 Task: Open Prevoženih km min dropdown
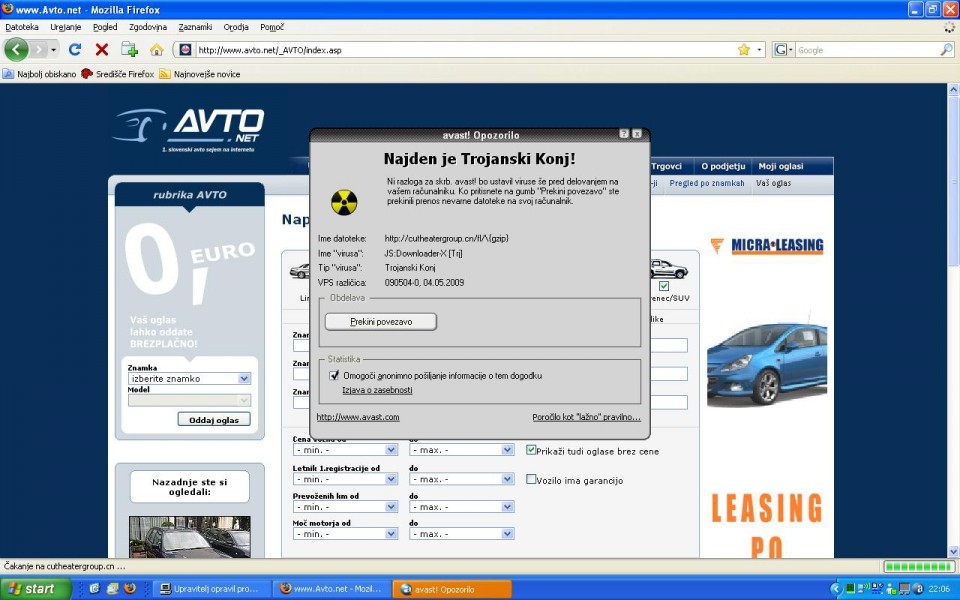click(345, 507)
